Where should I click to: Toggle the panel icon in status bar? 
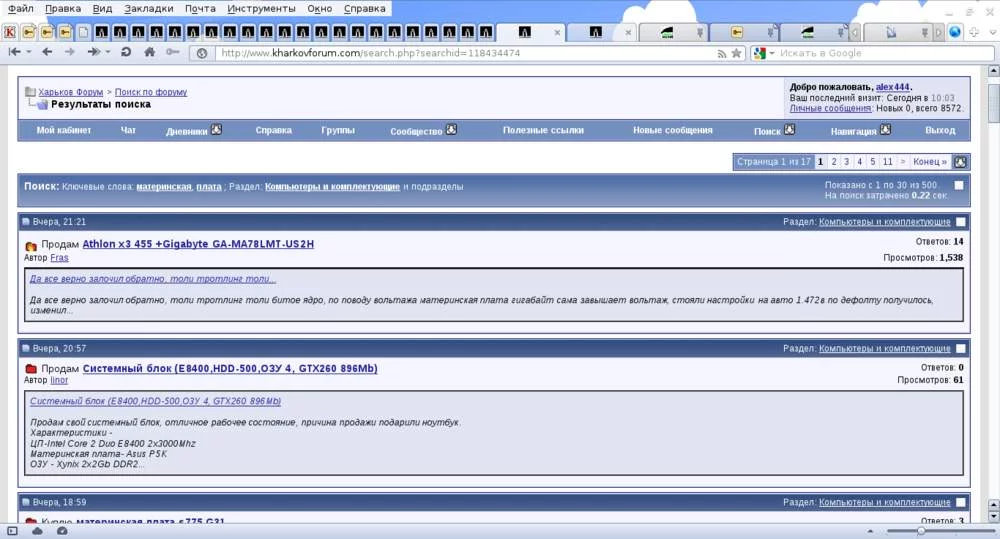(x=13, y=531)
